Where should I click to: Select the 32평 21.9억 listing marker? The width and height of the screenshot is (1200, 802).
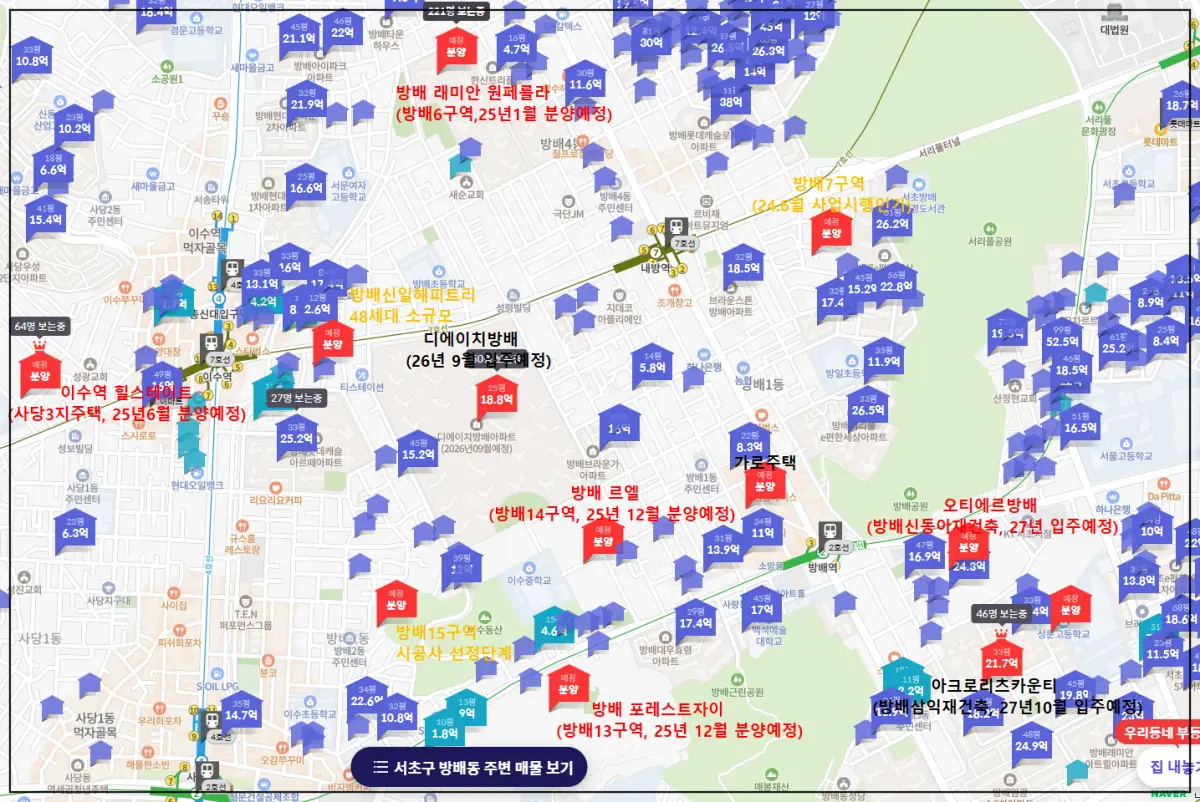click(307, 103)
